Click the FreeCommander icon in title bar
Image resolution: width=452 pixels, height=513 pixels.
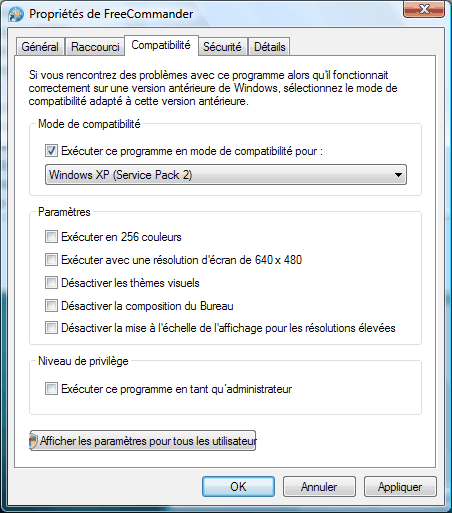16,14
